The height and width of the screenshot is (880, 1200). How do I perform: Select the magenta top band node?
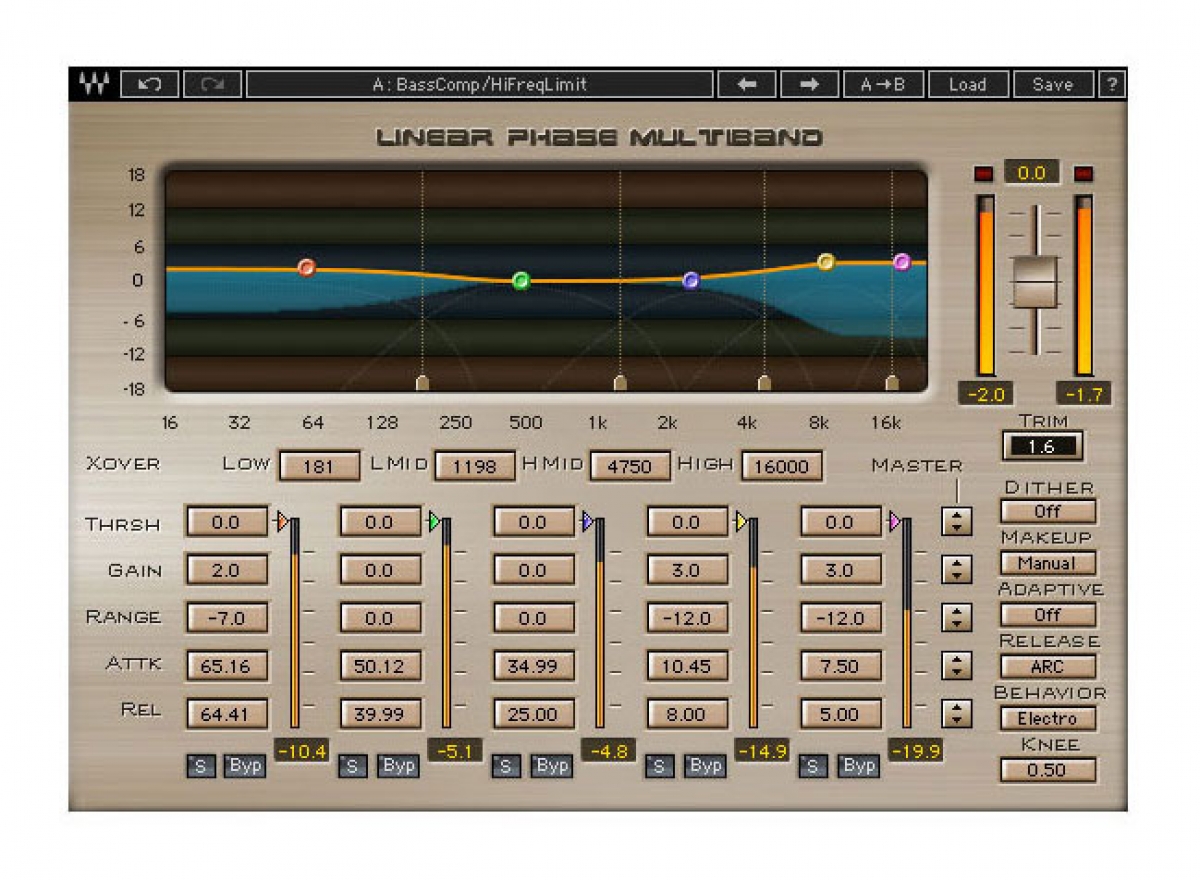point(902,262)
